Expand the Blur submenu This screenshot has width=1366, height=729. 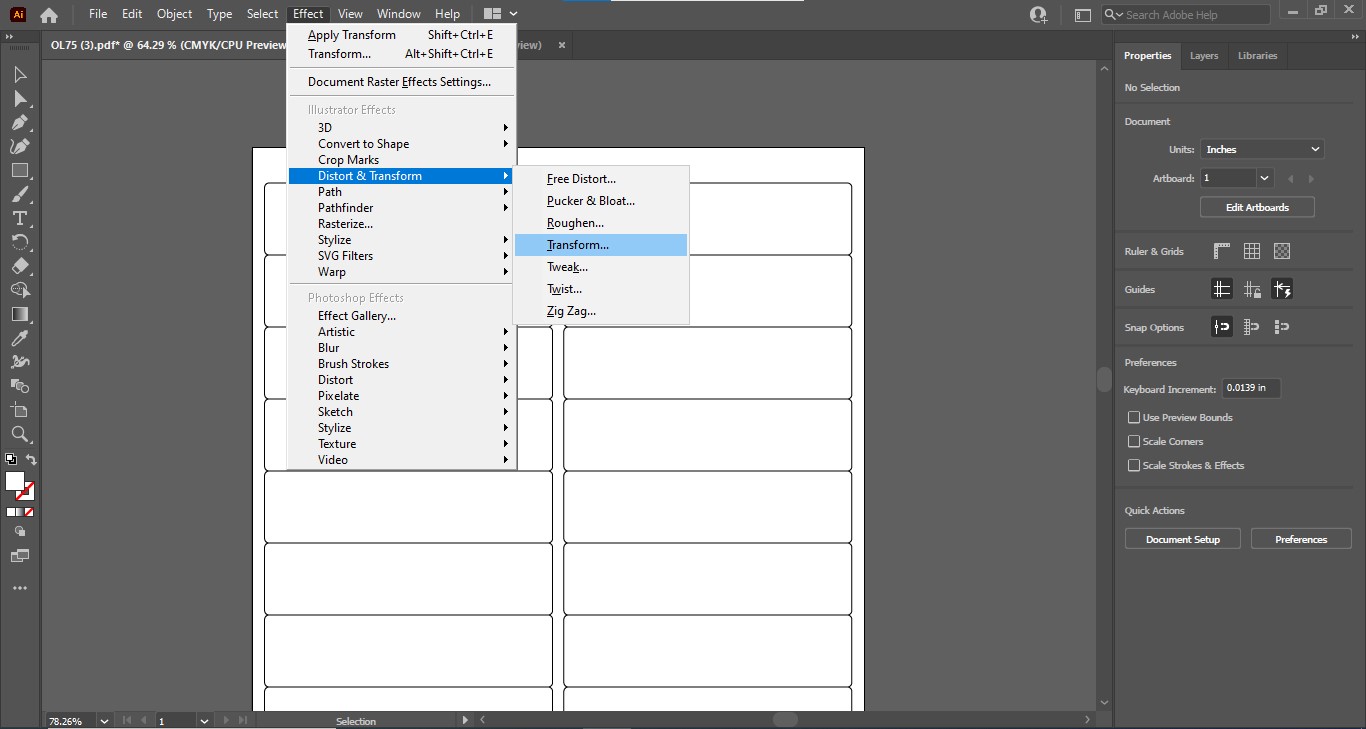pos(401,348)
